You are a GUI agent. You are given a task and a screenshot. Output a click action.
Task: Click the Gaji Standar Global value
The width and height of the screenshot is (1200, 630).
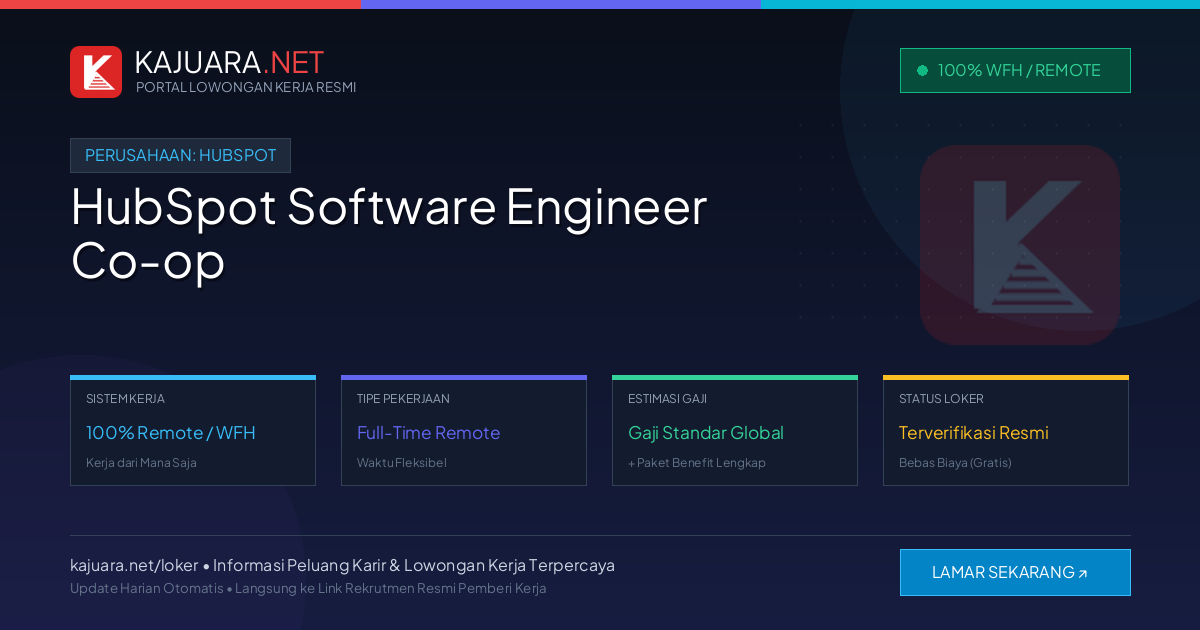[x=706, y=433]
